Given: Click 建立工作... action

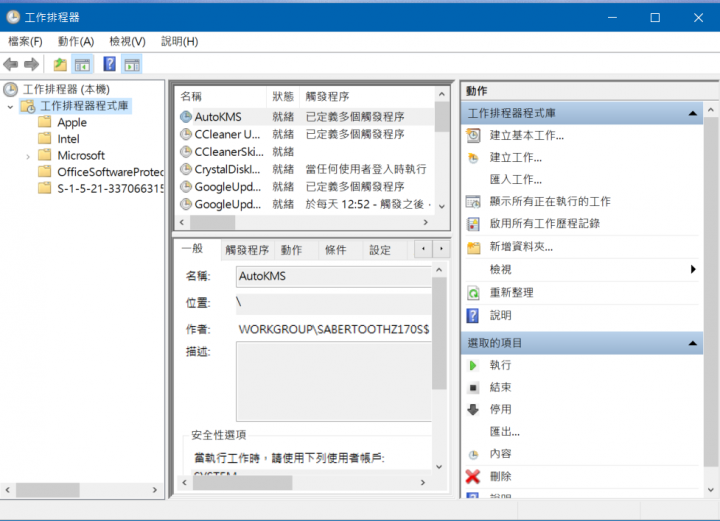Looking at the screenshot, I should 515,157.
